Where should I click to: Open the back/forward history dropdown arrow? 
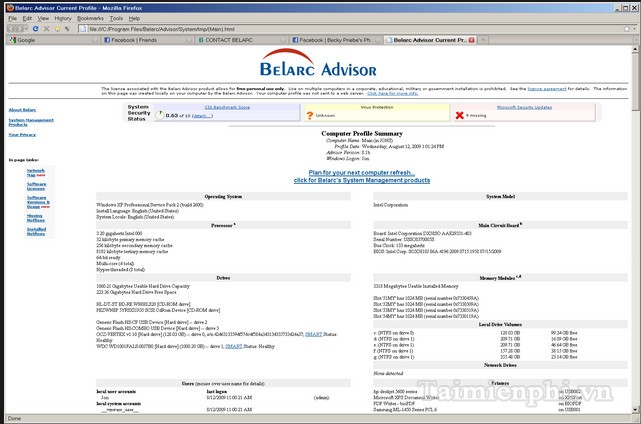[x=27, y=29]
